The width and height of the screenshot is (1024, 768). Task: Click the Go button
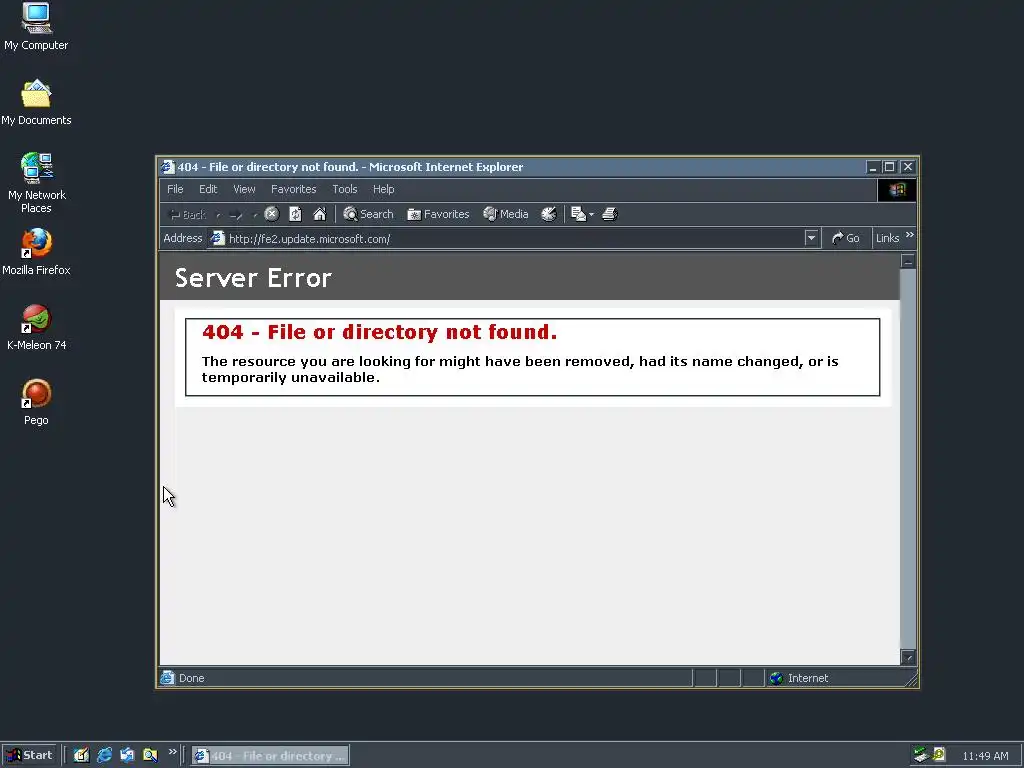point(845,238)
